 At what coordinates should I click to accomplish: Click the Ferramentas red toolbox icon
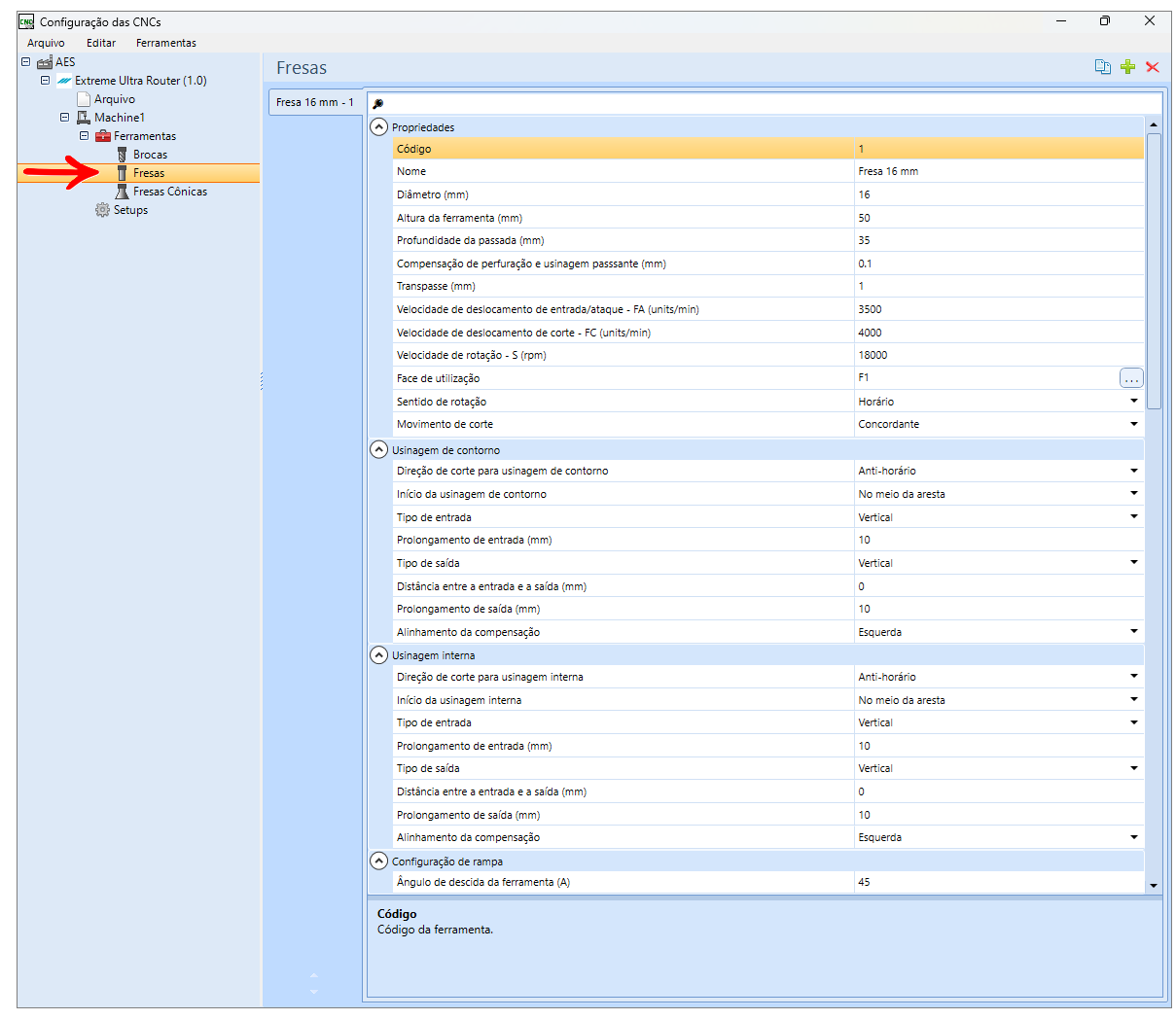coord(103,136)
